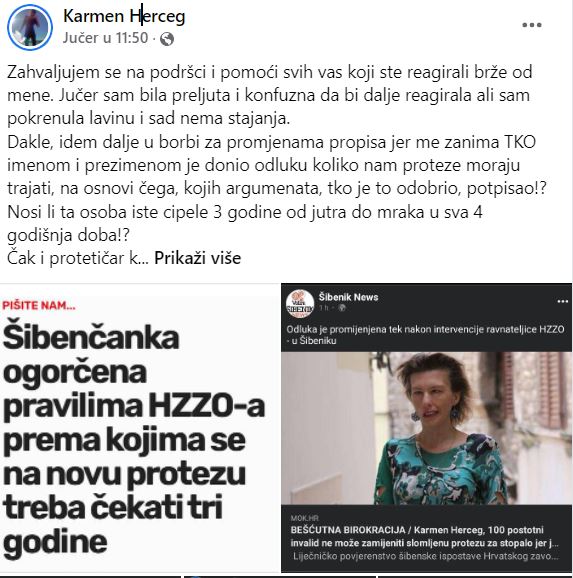Open the post's three-dot options menu
The image size is (573, 578).
[532, 25]
